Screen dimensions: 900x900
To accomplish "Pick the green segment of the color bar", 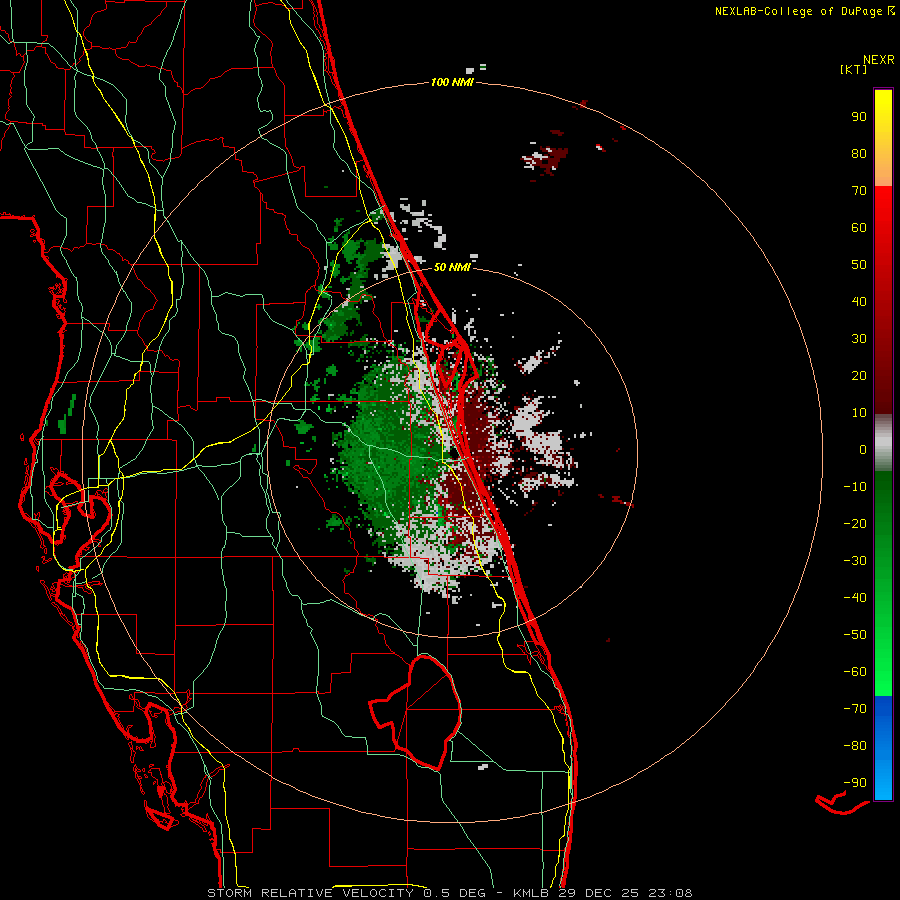I will (x=883, y=584).
